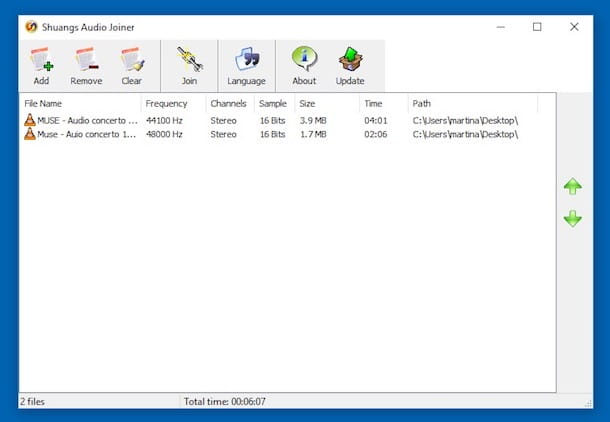Click the '1.7 MB' size cell
This screenshot has width=610, height=422.
[313, 134]
